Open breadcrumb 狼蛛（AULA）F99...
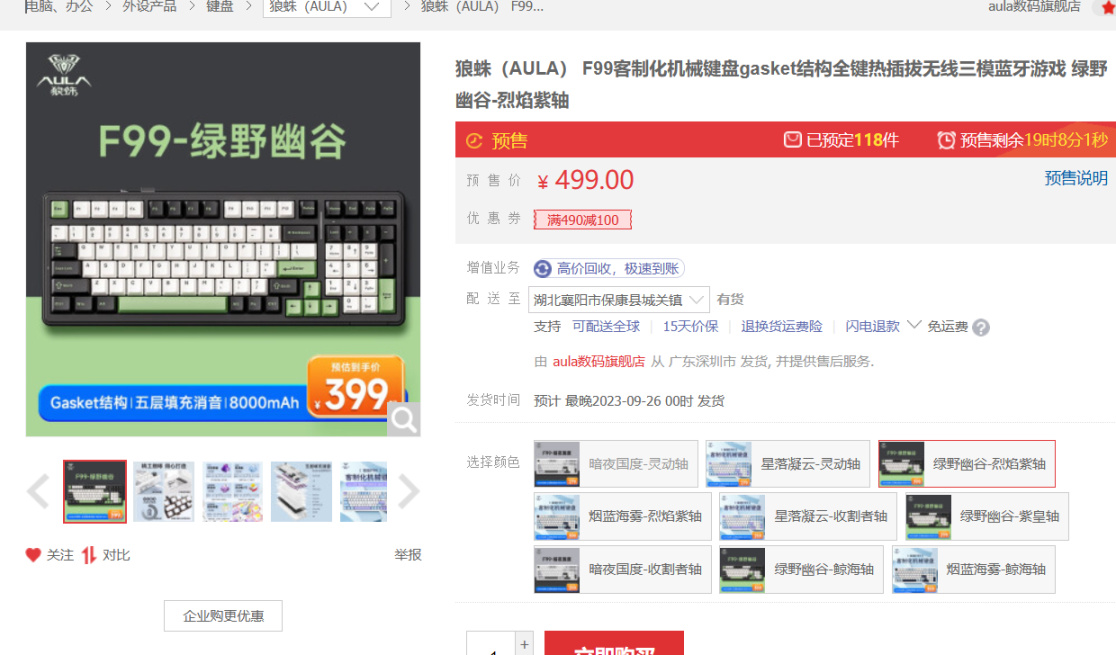 tap(482, 6)
